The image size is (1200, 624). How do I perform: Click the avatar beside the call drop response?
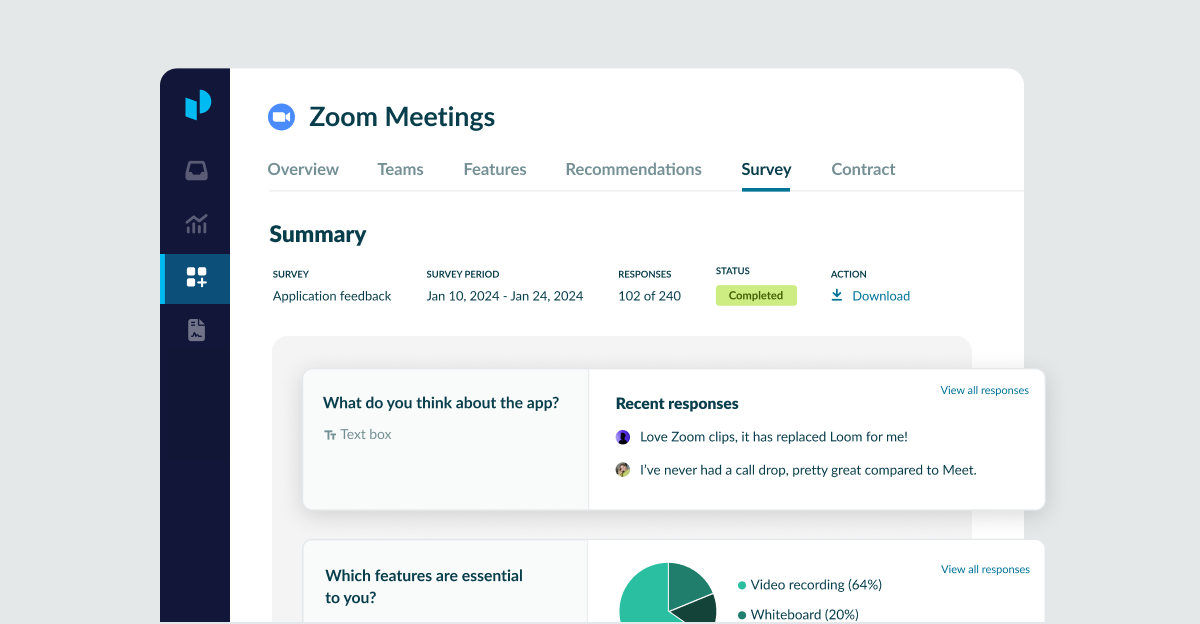[623, 469]
